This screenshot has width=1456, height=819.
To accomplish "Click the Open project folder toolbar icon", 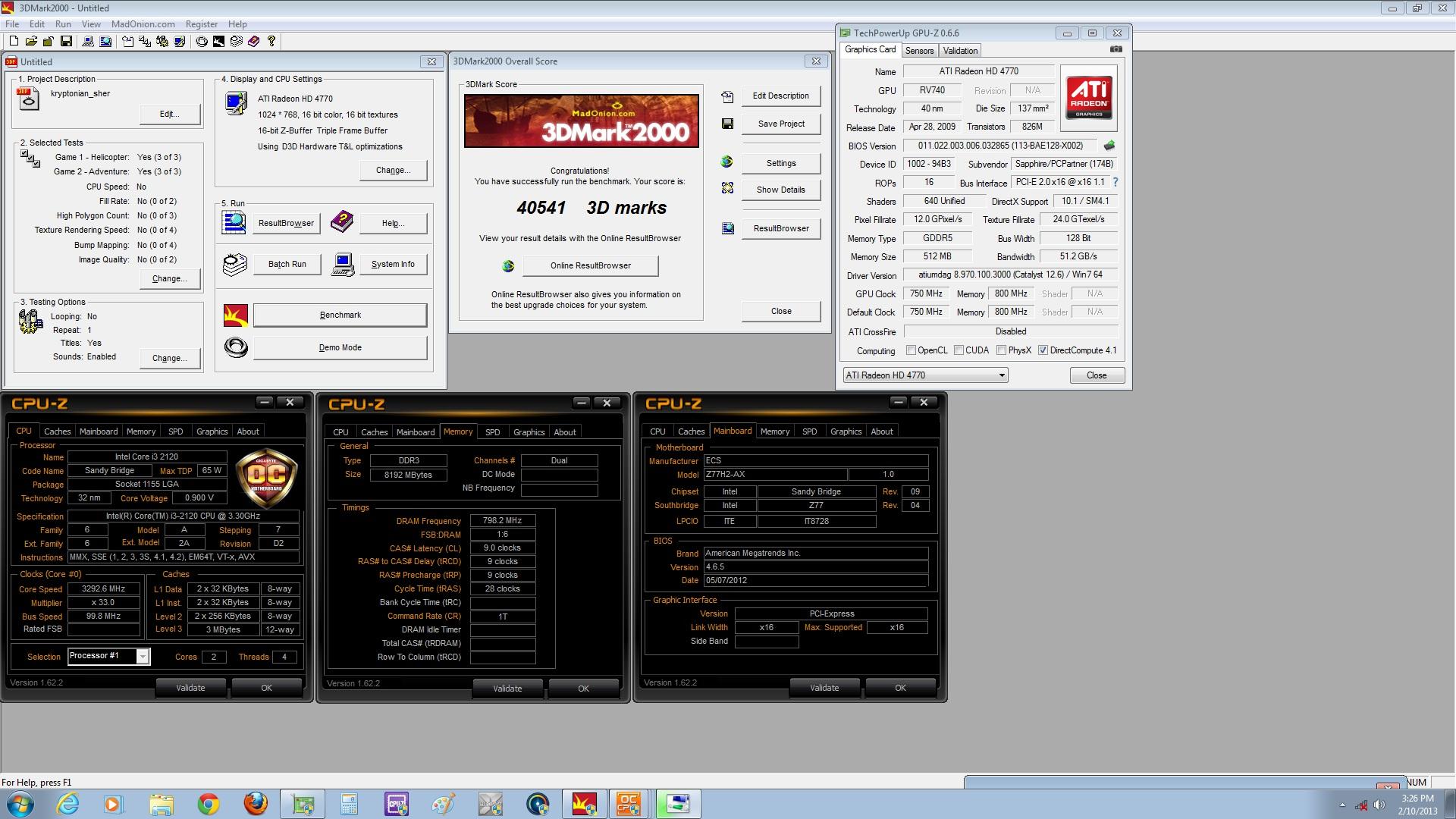I will point(31,41).
